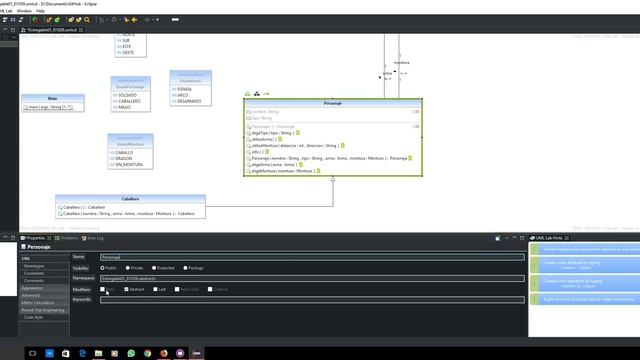Click green note icon beside utilizaMontura operation
Screen dimensions: 640x360
pyautogui.click(x=342, y=146)
